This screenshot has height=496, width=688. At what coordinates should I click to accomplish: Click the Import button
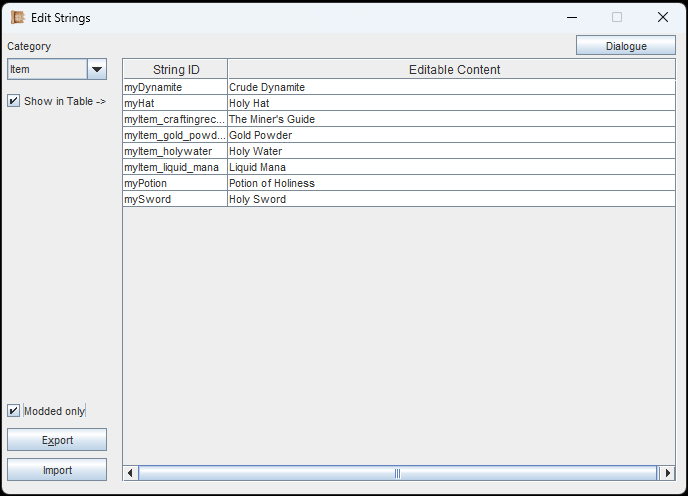click(57, 470)
